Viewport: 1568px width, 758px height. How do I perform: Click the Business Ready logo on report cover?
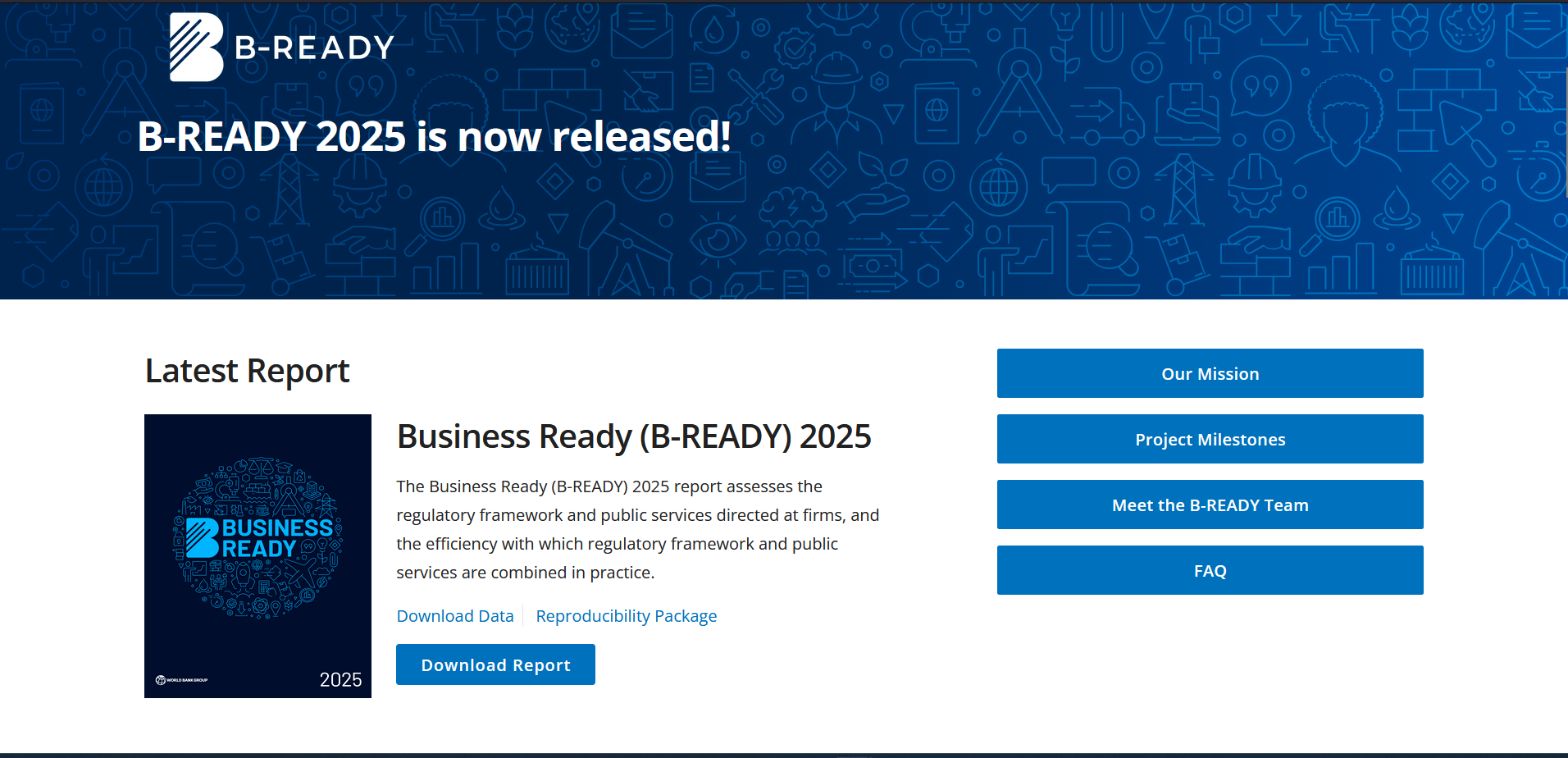[x=258, y=538]
